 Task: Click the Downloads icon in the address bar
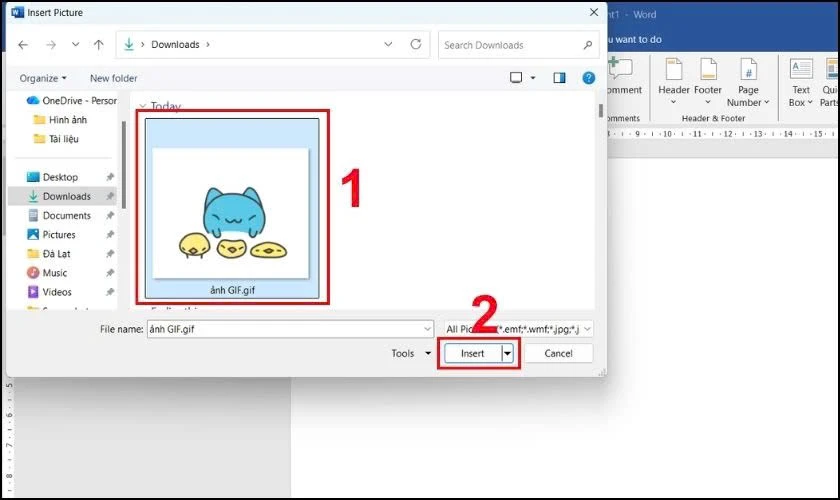129,44
